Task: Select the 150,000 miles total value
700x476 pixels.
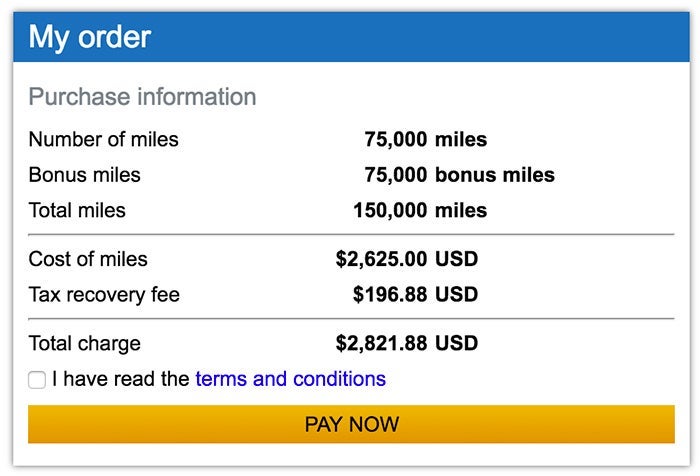Action: 420,211
